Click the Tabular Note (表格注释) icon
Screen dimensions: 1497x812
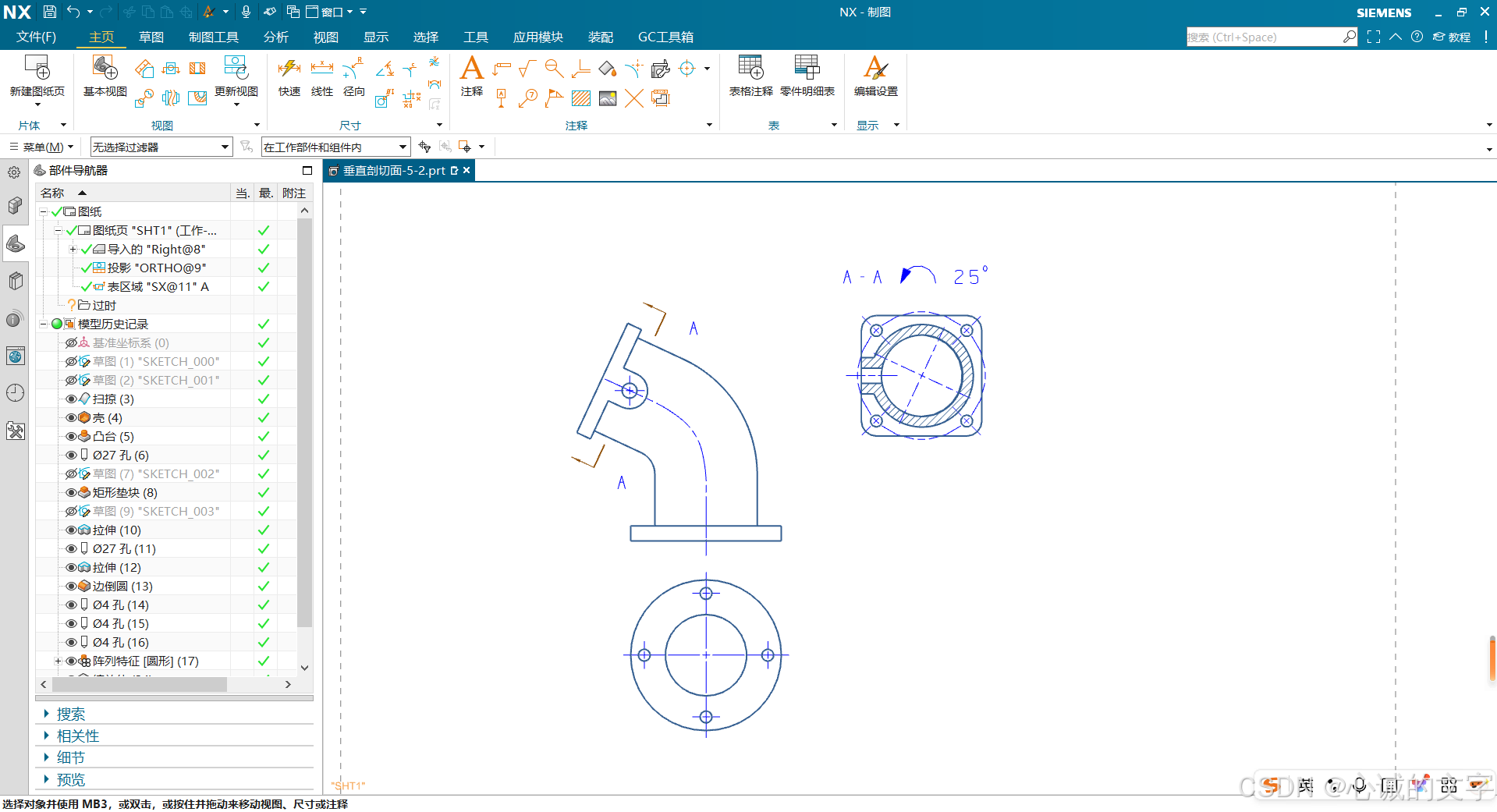tap(750, 69)
